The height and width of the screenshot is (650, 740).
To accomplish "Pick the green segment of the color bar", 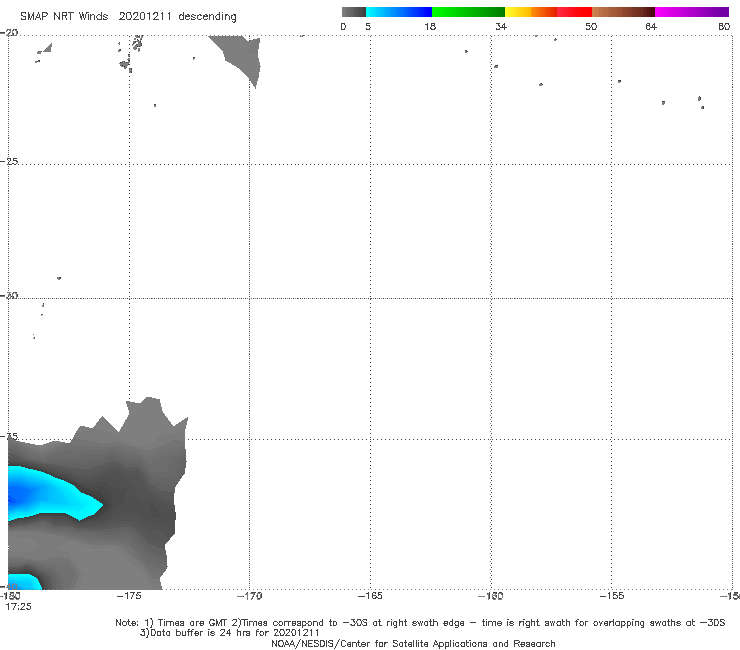I will [468, 12].
